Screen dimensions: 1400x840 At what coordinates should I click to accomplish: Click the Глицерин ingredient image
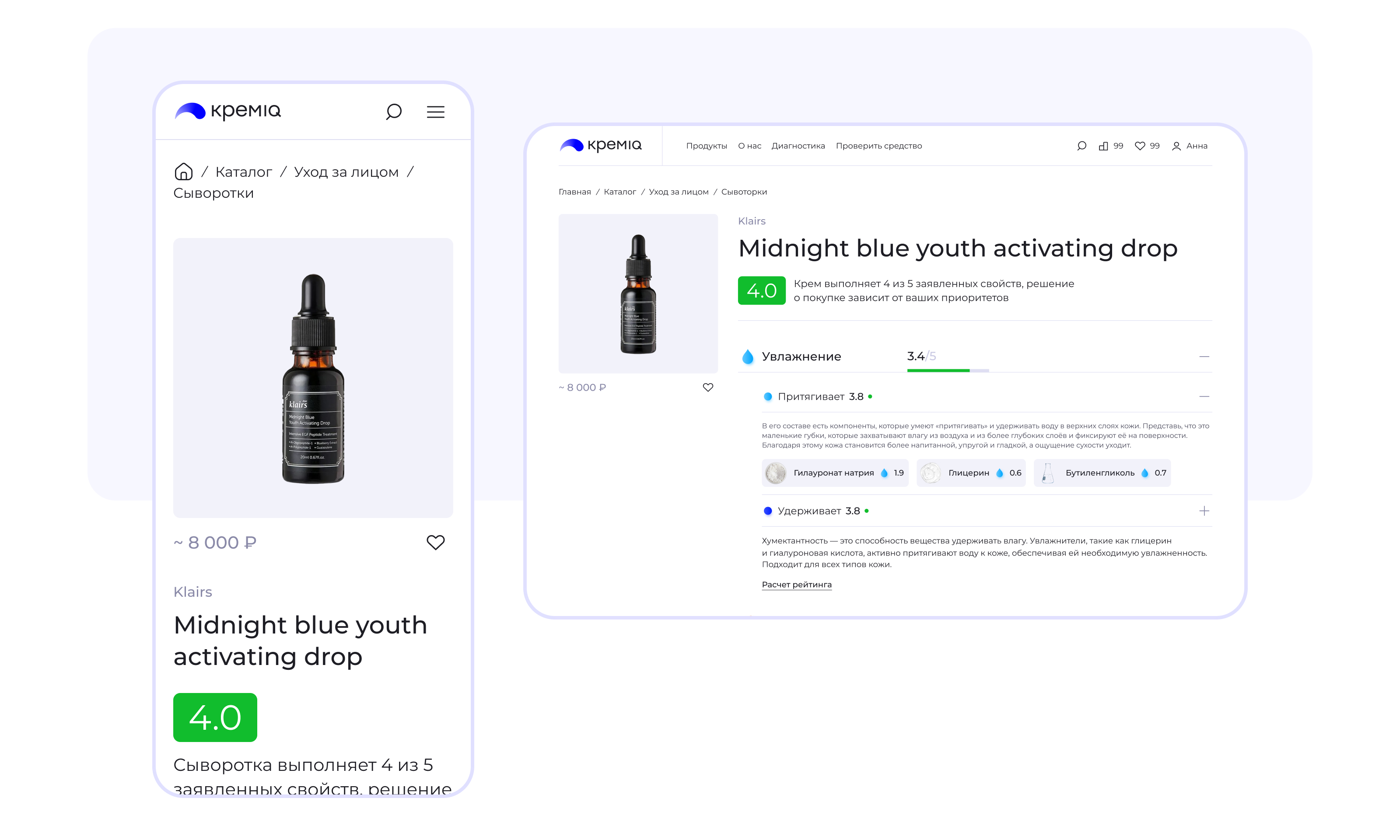pyautogui.click(x=930, y=472)
